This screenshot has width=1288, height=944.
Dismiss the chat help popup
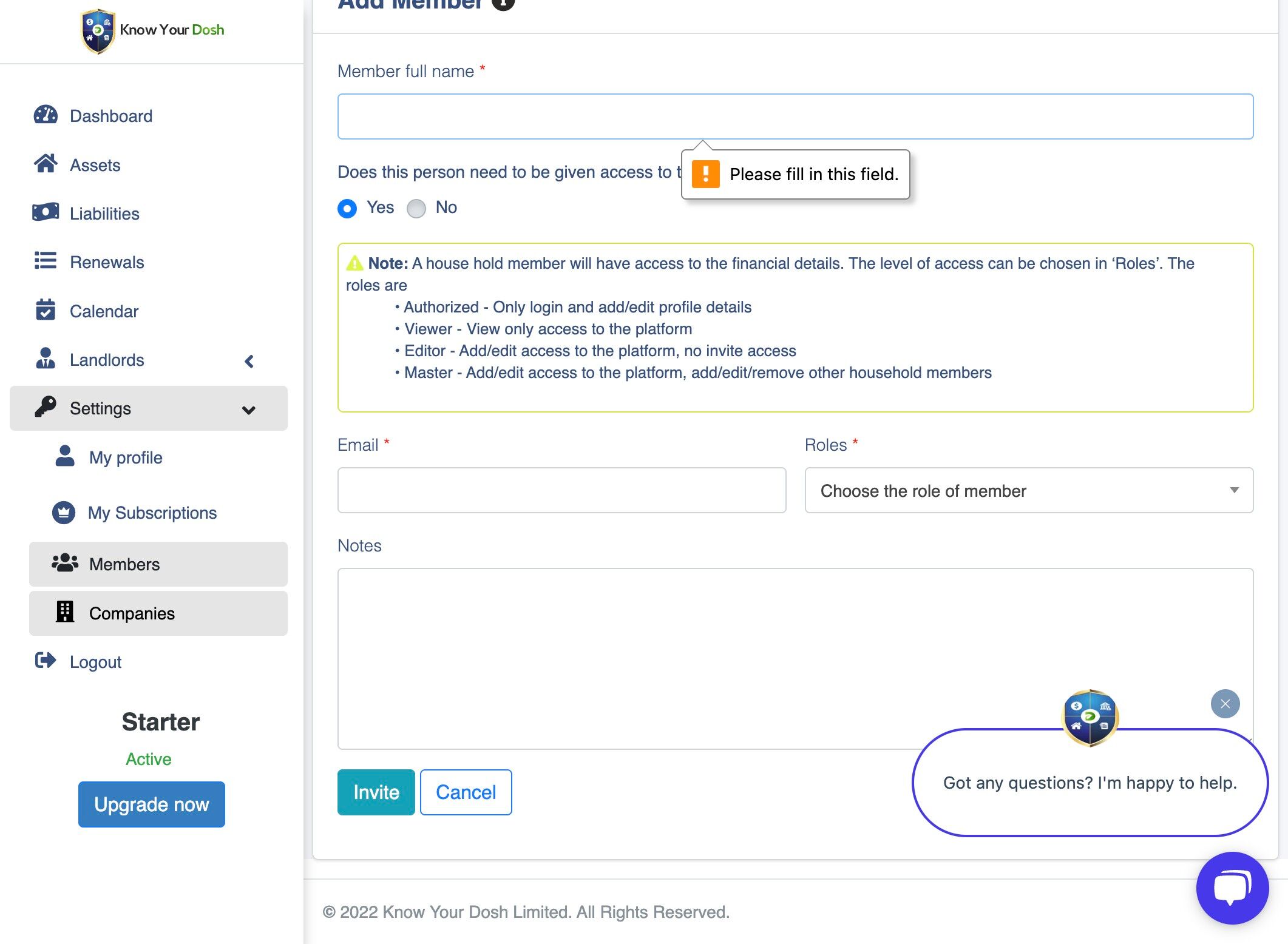[x=1225, y=704]
